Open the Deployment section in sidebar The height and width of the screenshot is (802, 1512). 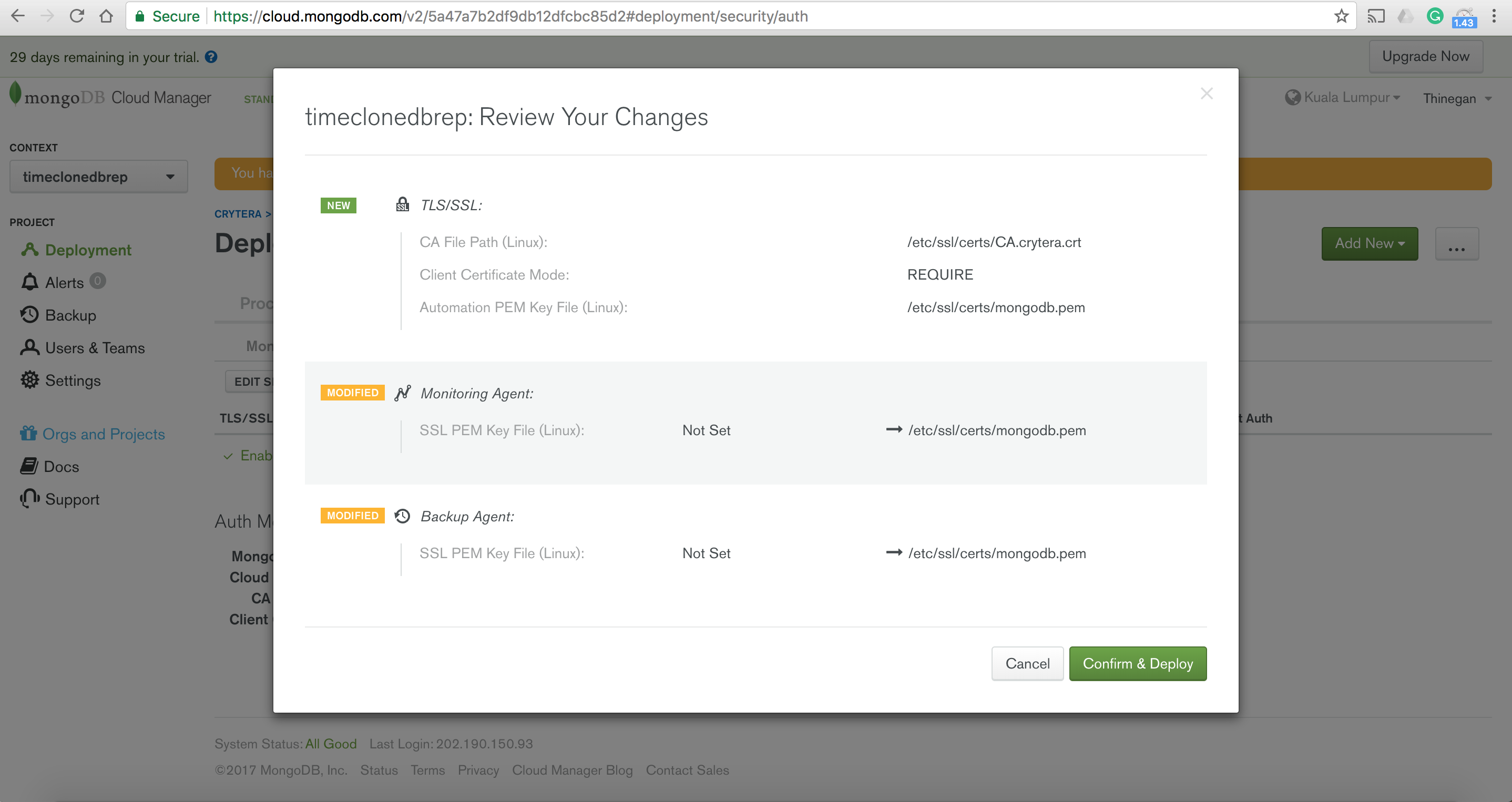(x=88, y=250)
